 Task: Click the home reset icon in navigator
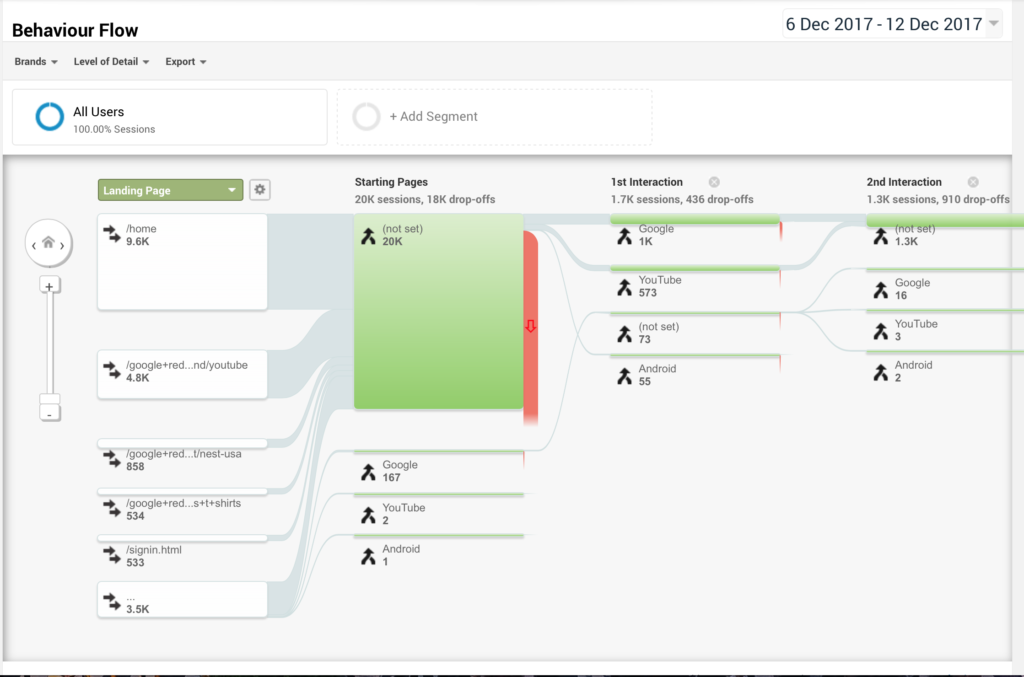coord(48,243)
